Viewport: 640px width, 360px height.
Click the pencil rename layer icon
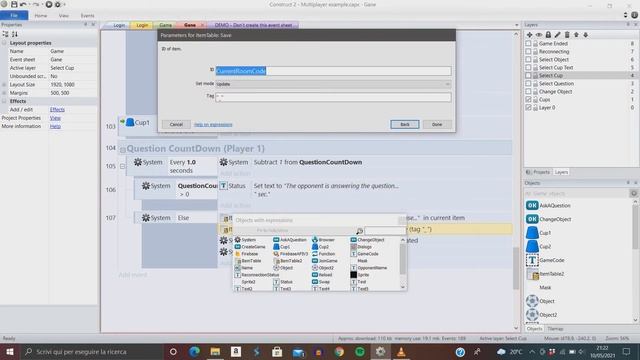[558, 35]
